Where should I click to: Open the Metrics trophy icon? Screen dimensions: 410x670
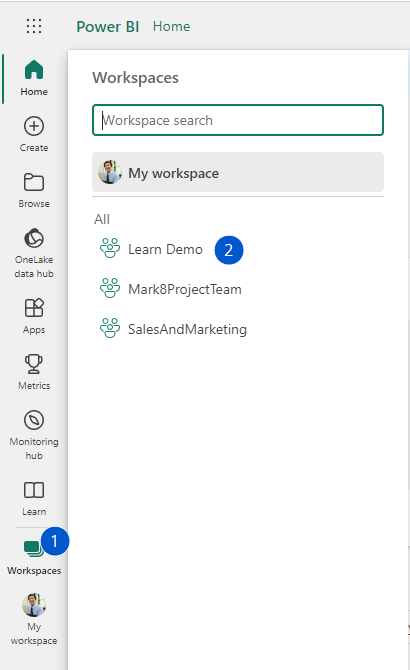(x=34, y=364)
